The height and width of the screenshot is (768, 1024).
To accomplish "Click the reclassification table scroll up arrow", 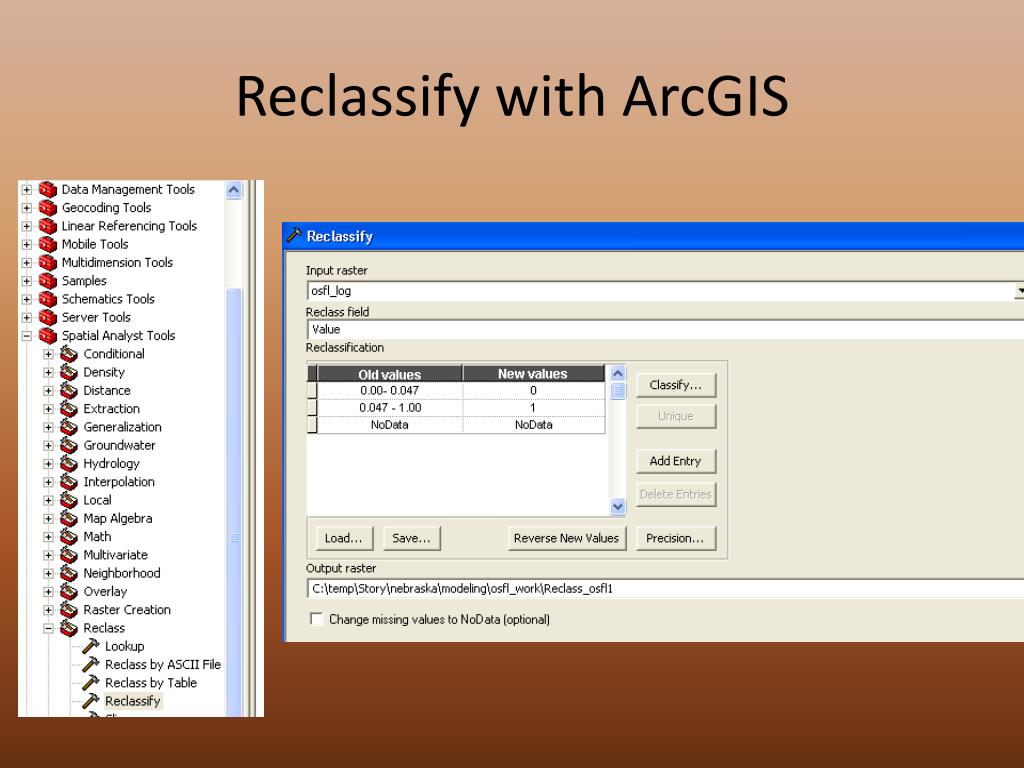I will pos(618,374).
